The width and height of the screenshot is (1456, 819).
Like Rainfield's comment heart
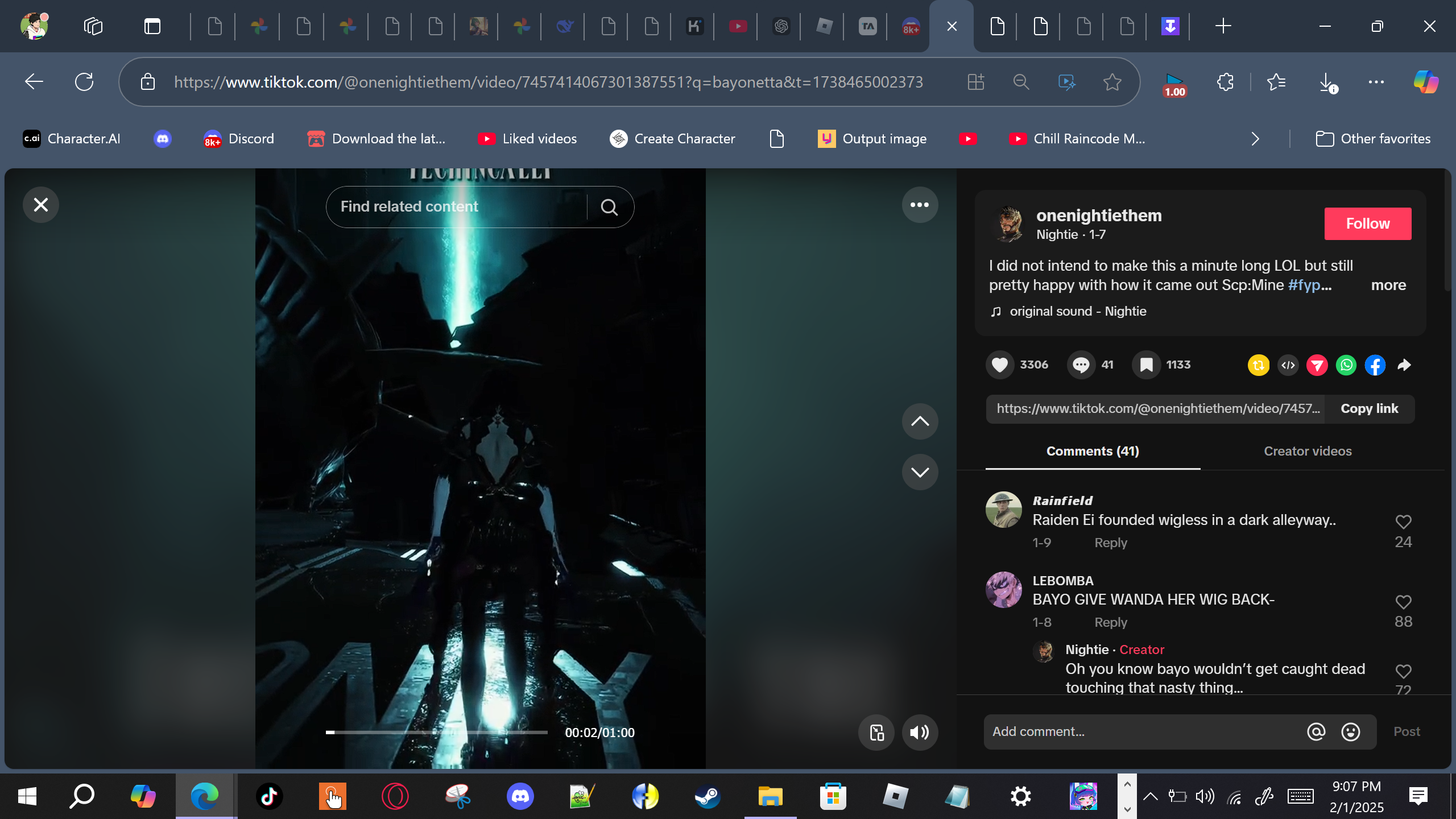point(1403,522)
